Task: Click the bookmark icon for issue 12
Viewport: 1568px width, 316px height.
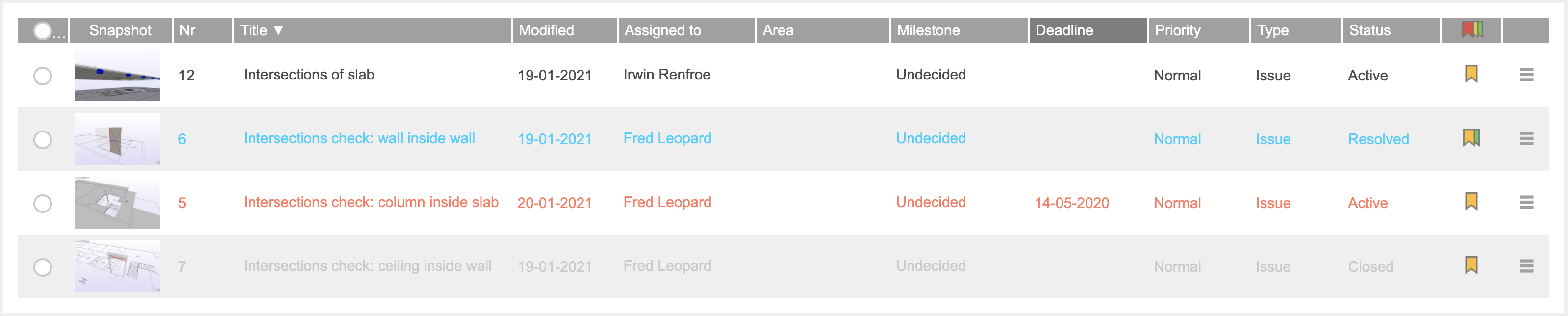Action: pyautogui.click(x=1470, y=74)
